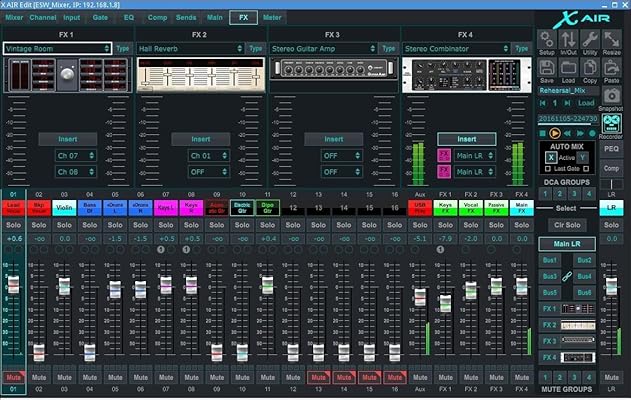
Task: Click the Paste icon
Action: (612, 66)
